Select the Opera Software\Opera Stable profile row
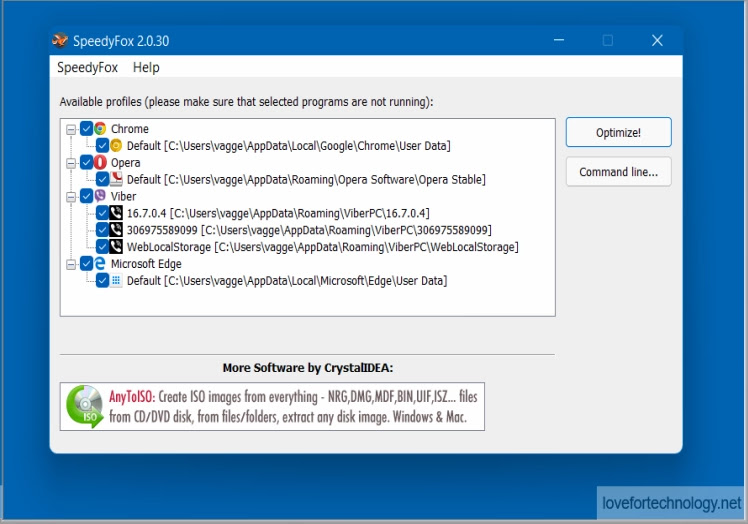748x524 pixels. pos(306,179)
